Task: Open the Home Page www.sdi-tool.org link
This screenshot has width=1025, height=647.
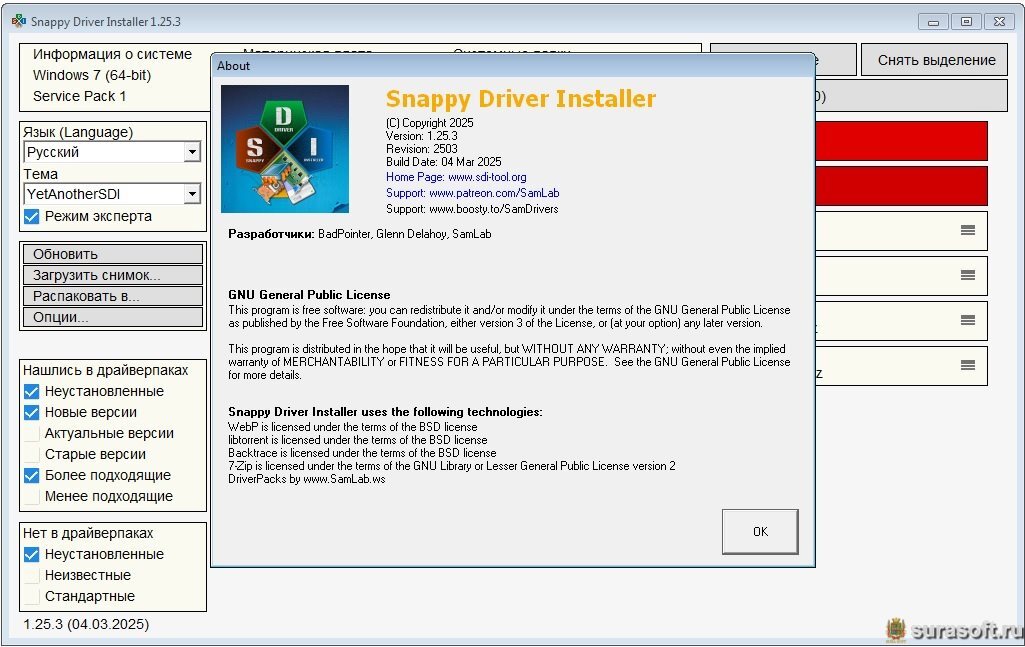Action: tap(456, 177)
